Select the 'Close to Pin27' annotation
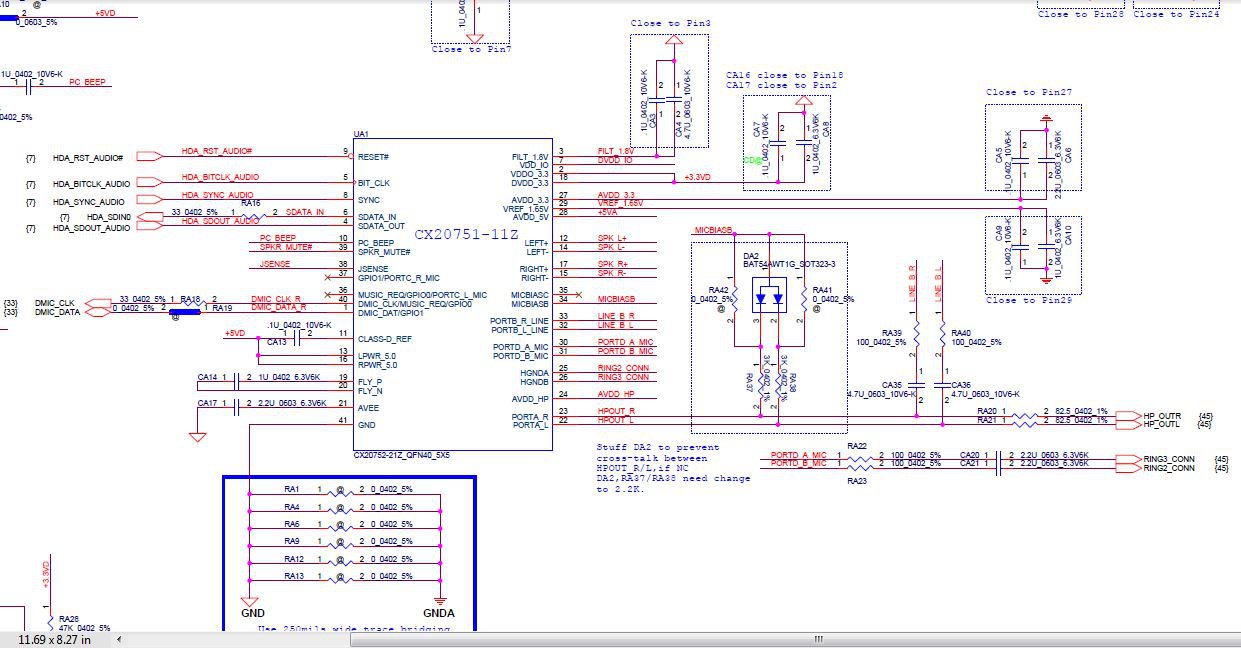The image size is (1241, 648). [1028, 92]
